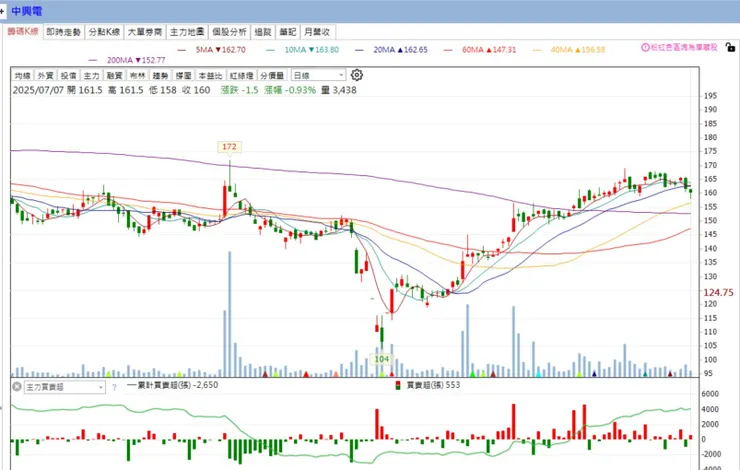Click the 紅綠燈 toolbar button
The image size is (740, 470).
point(241,76)
